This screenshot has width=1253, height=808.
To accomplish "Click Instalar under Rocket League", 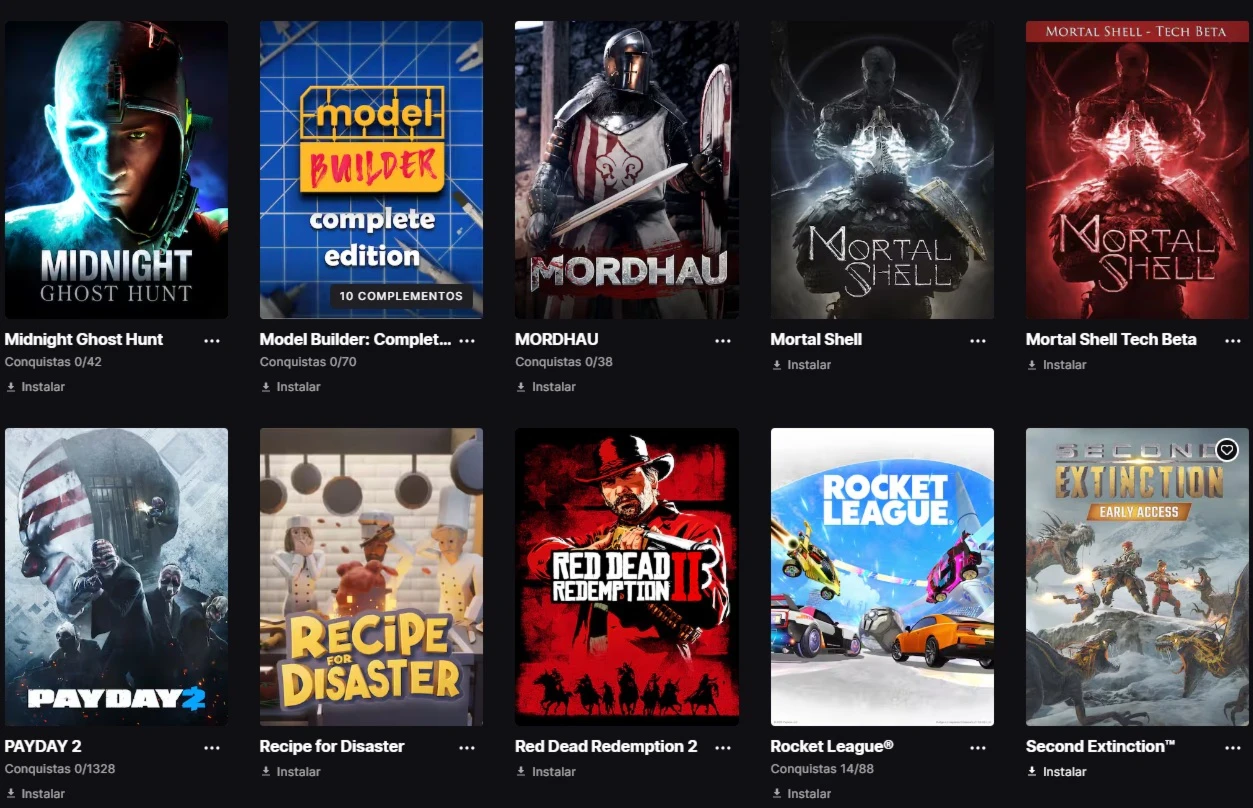I will coord(801,794).
